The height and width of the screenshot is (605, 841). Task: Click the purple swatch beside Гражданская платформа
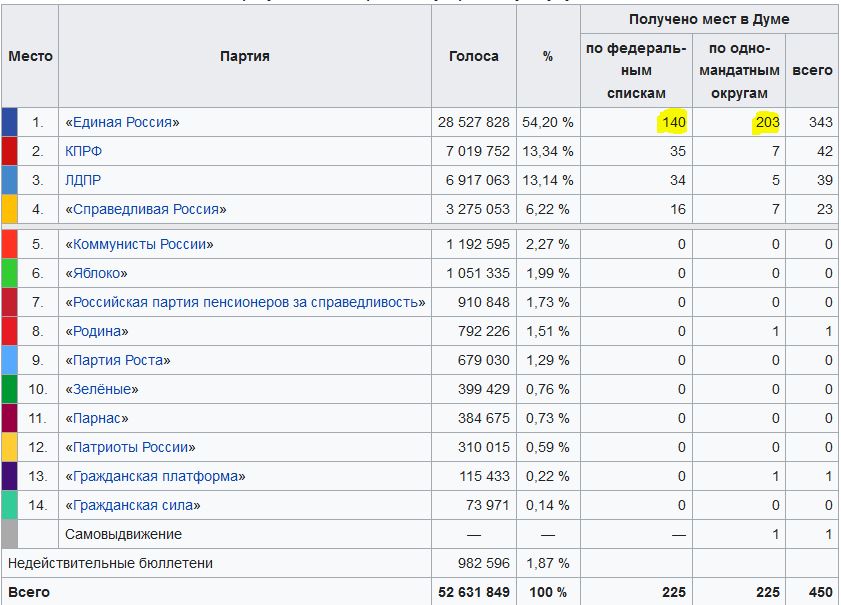pyautogui.click(x=10, y=476)
